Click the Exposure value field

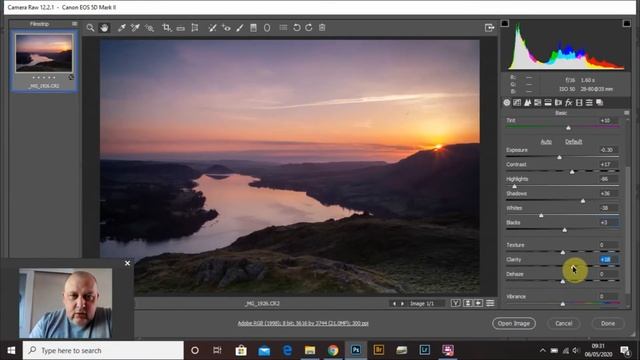(608, 150)
